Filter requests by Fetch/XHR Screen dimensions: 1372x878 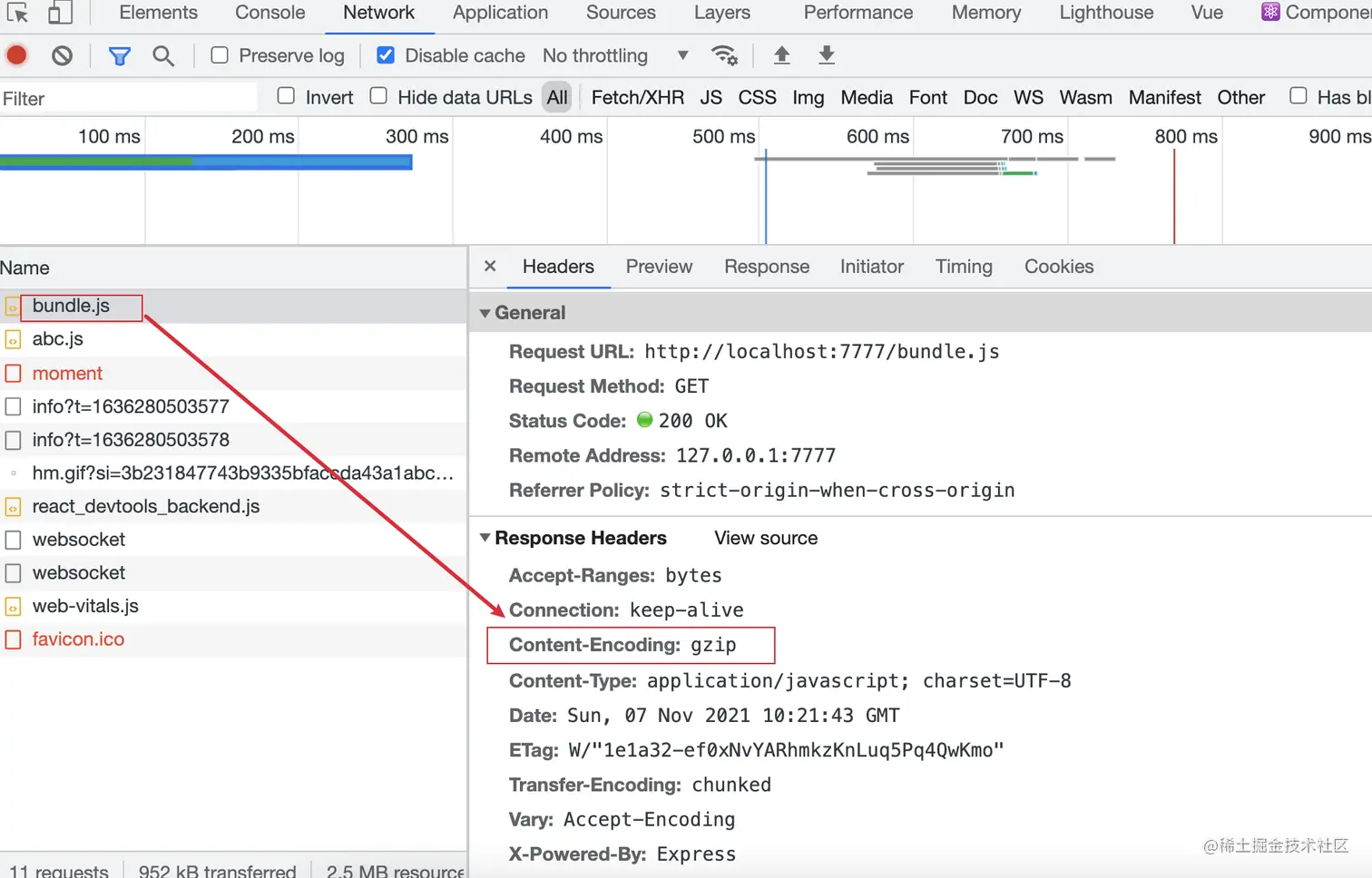[x=638, y=97]
